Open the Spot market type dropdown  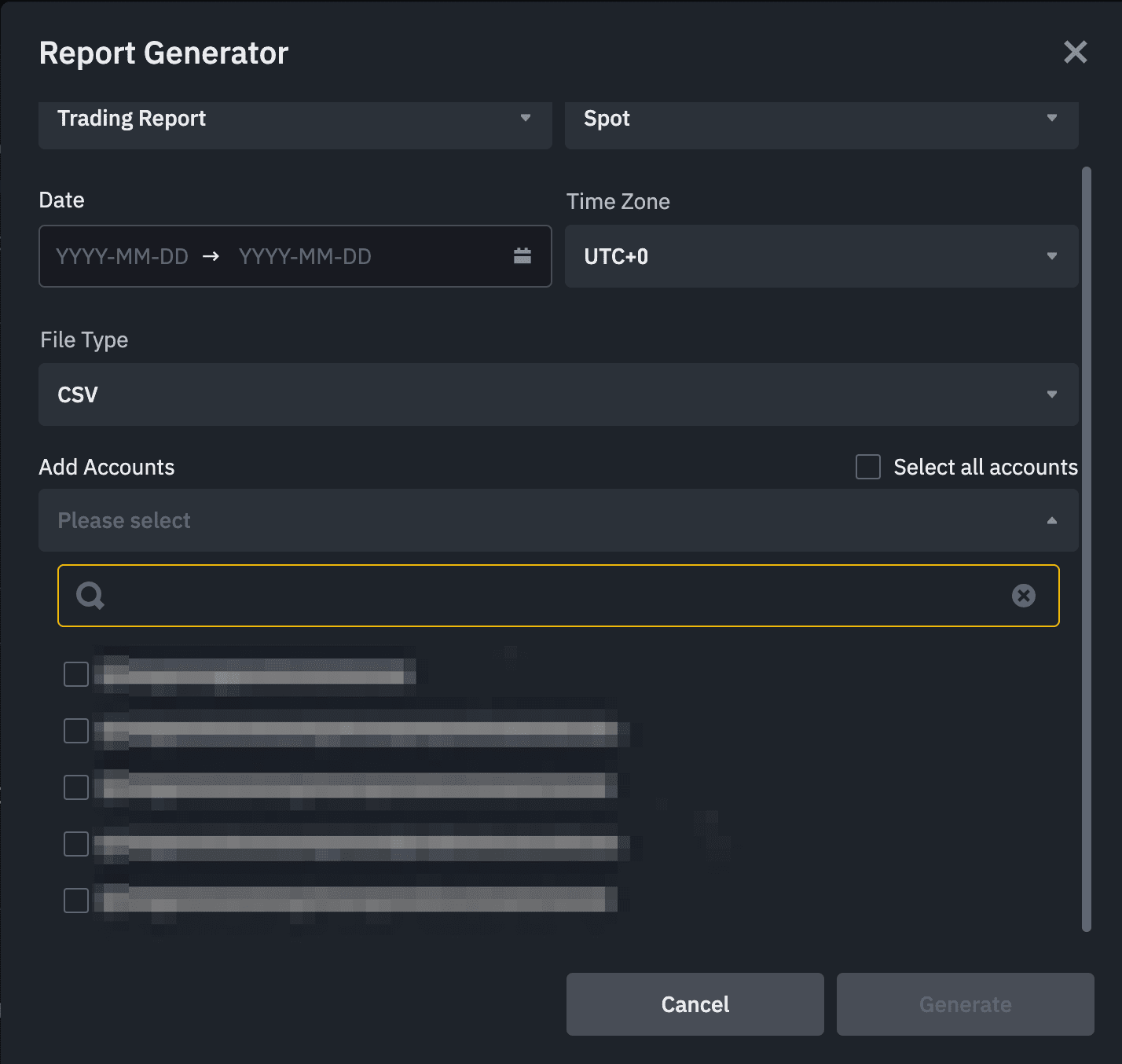pos(821,119)
